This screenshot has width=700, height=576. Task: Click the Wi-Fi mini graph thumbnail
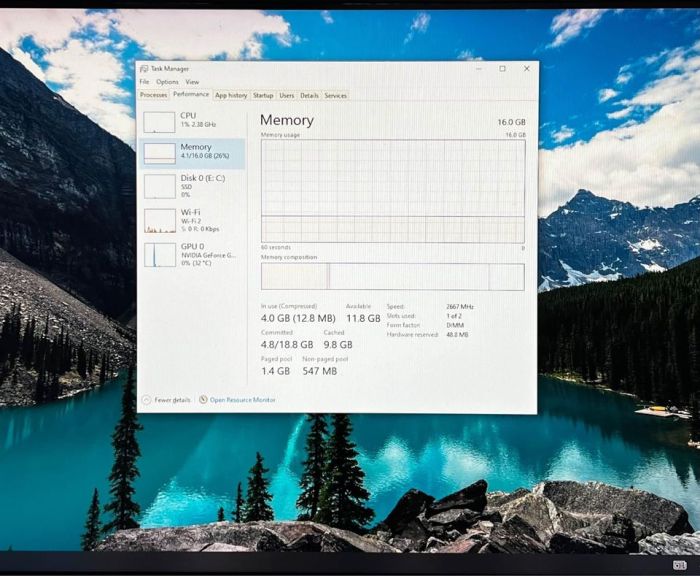pyautogui.click(x=159, y=221)
